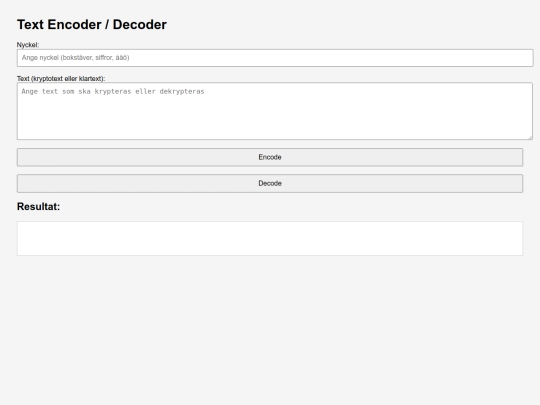Click the Resultat output box
The width and height of the screenshot is (540, 405).
(270, 238)
